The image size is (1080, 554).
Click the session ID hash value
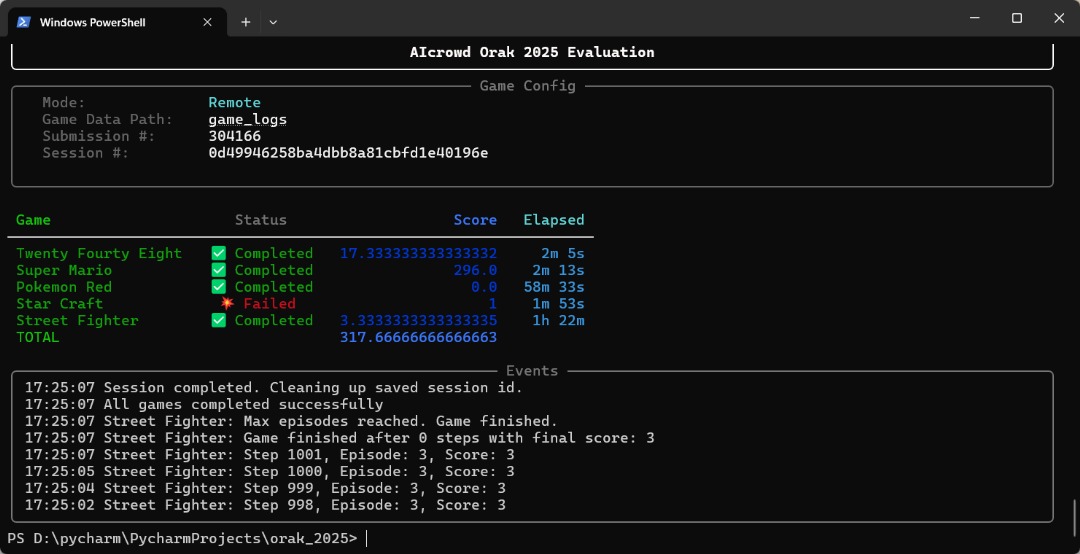348,153
